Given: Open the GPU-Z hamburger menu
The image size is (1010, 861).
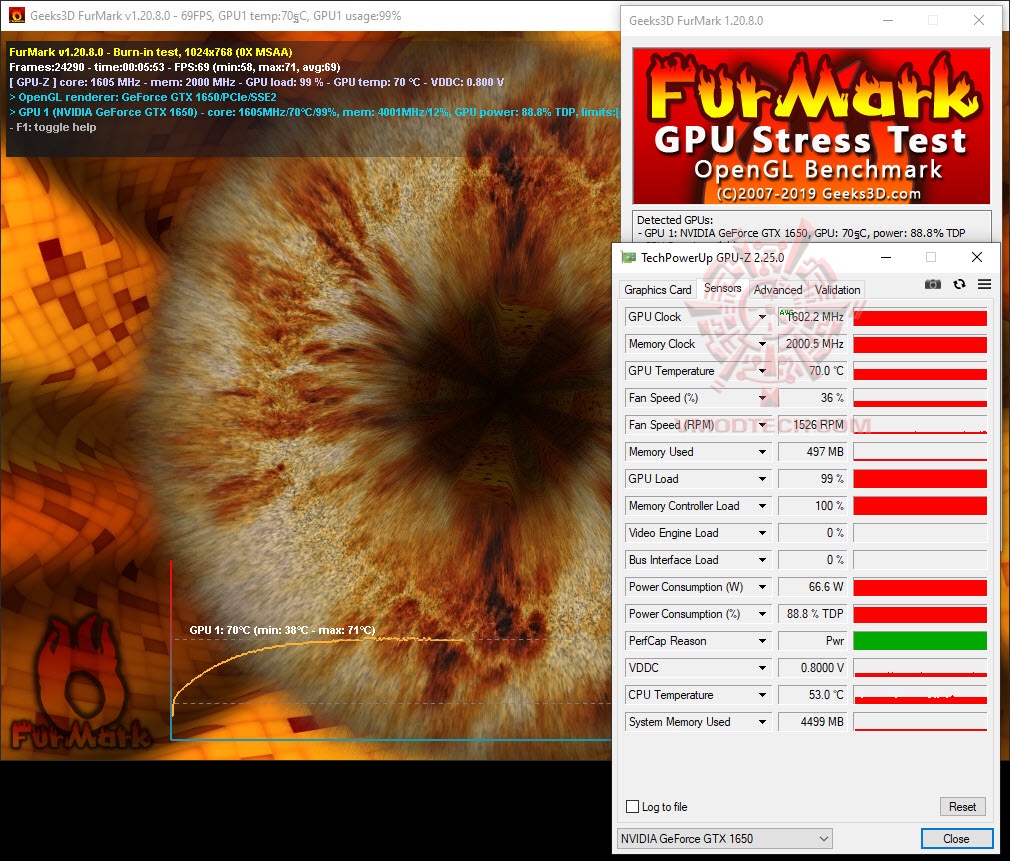Looking at the screenshot, I should [984, 284].
